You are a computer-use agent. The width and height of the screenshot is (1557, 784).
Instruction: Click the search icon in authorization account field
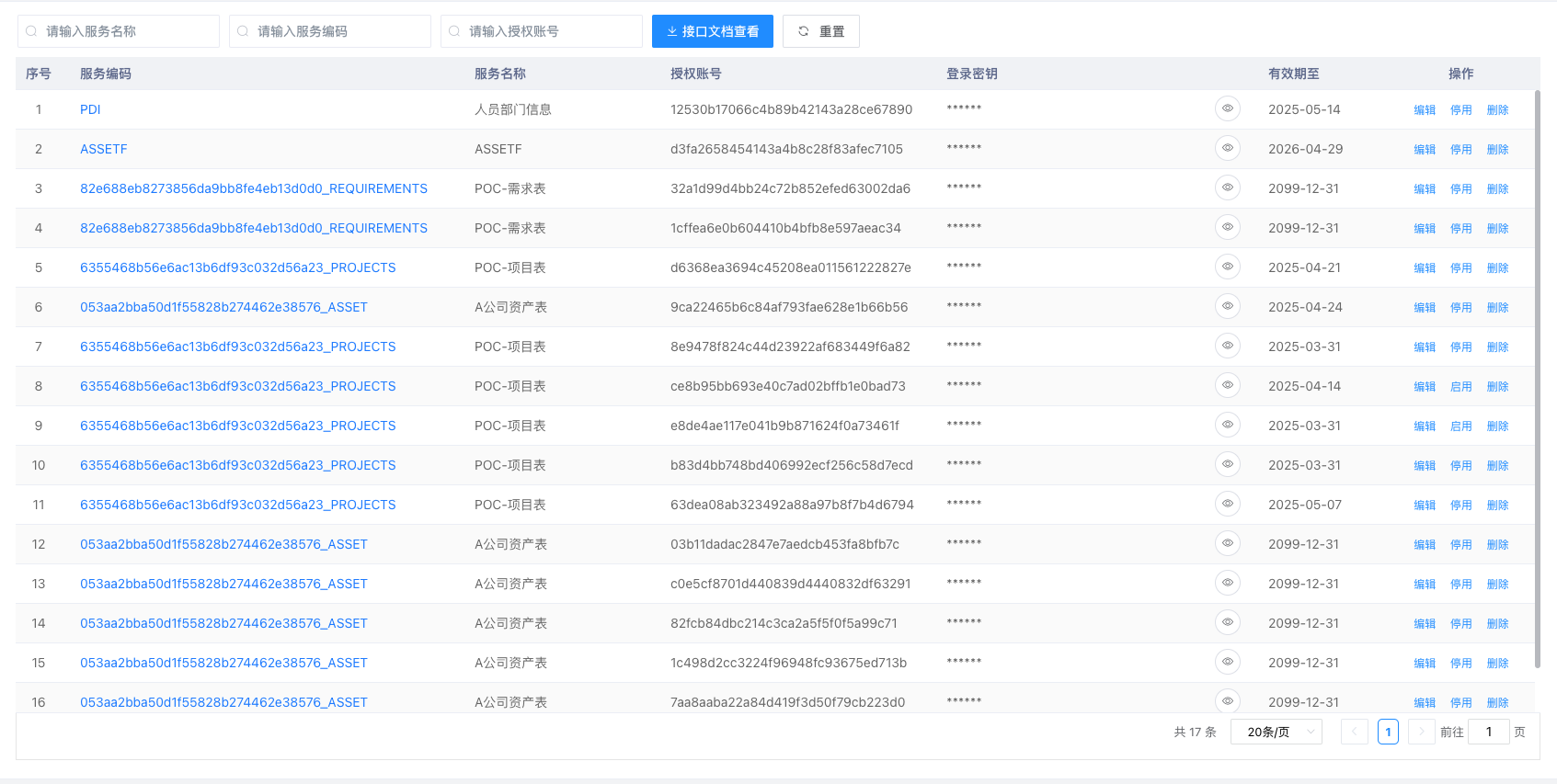454,31
